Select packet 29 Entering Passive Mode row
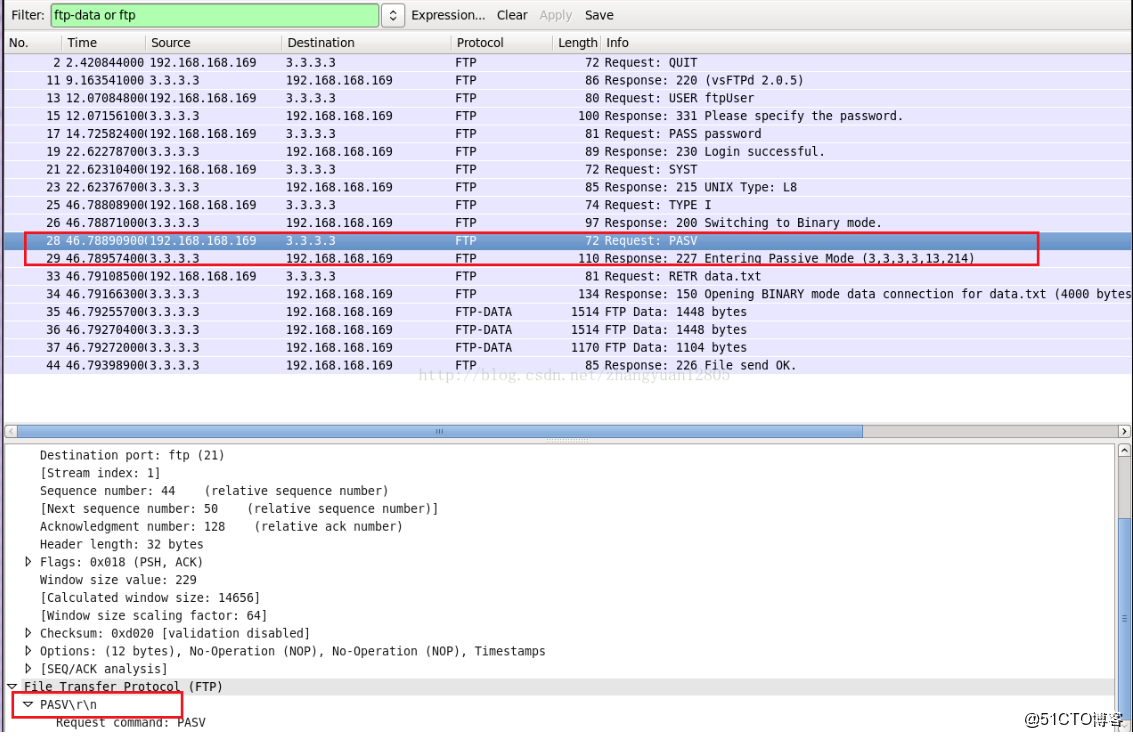This screenshot has height=737, width=1133. pos(567,258)
